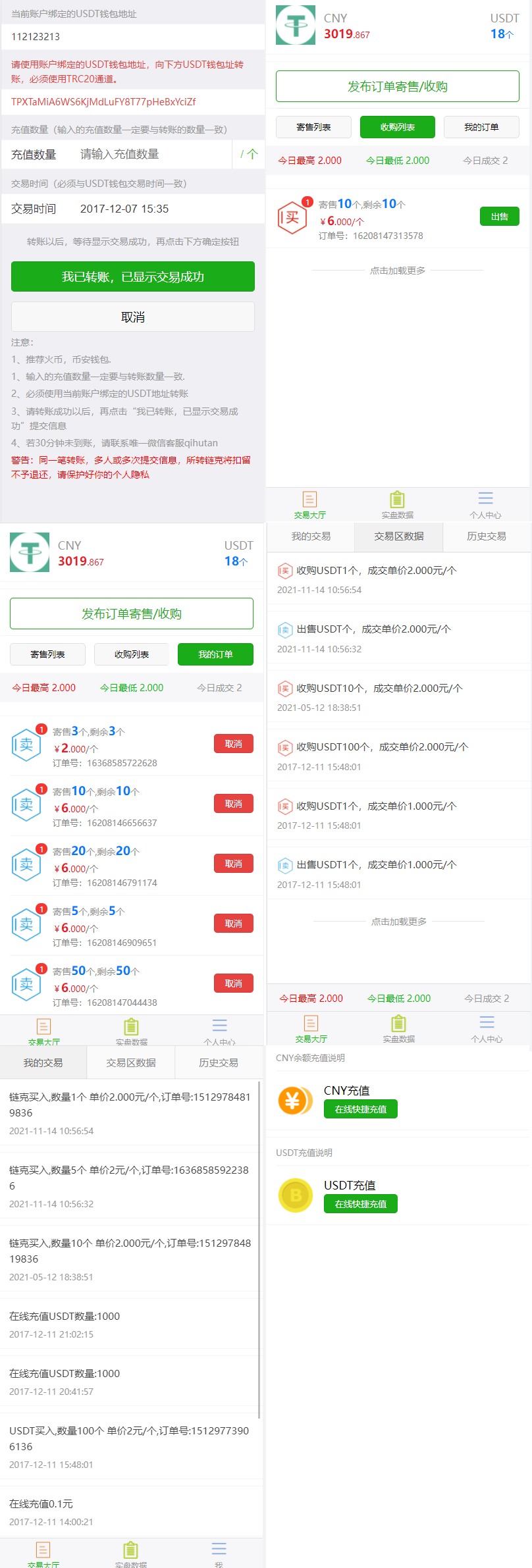The height and width of the screenshot is (1568, 532).
Task: Open 在线快捷充值 under CNY充值
Action: (x=360, y=1109)
